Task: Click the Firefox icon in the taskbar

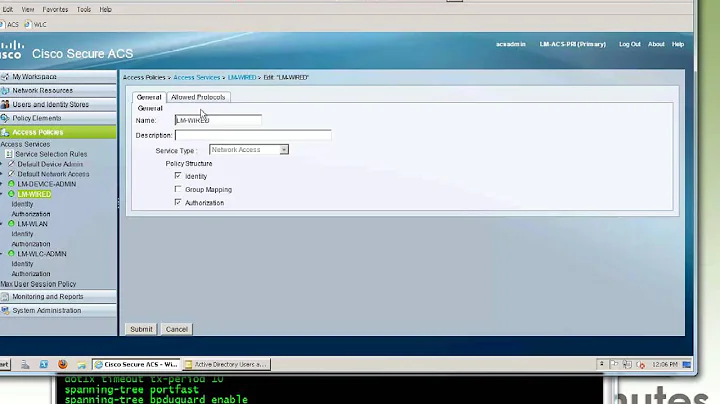Action: tap(62, 364)
